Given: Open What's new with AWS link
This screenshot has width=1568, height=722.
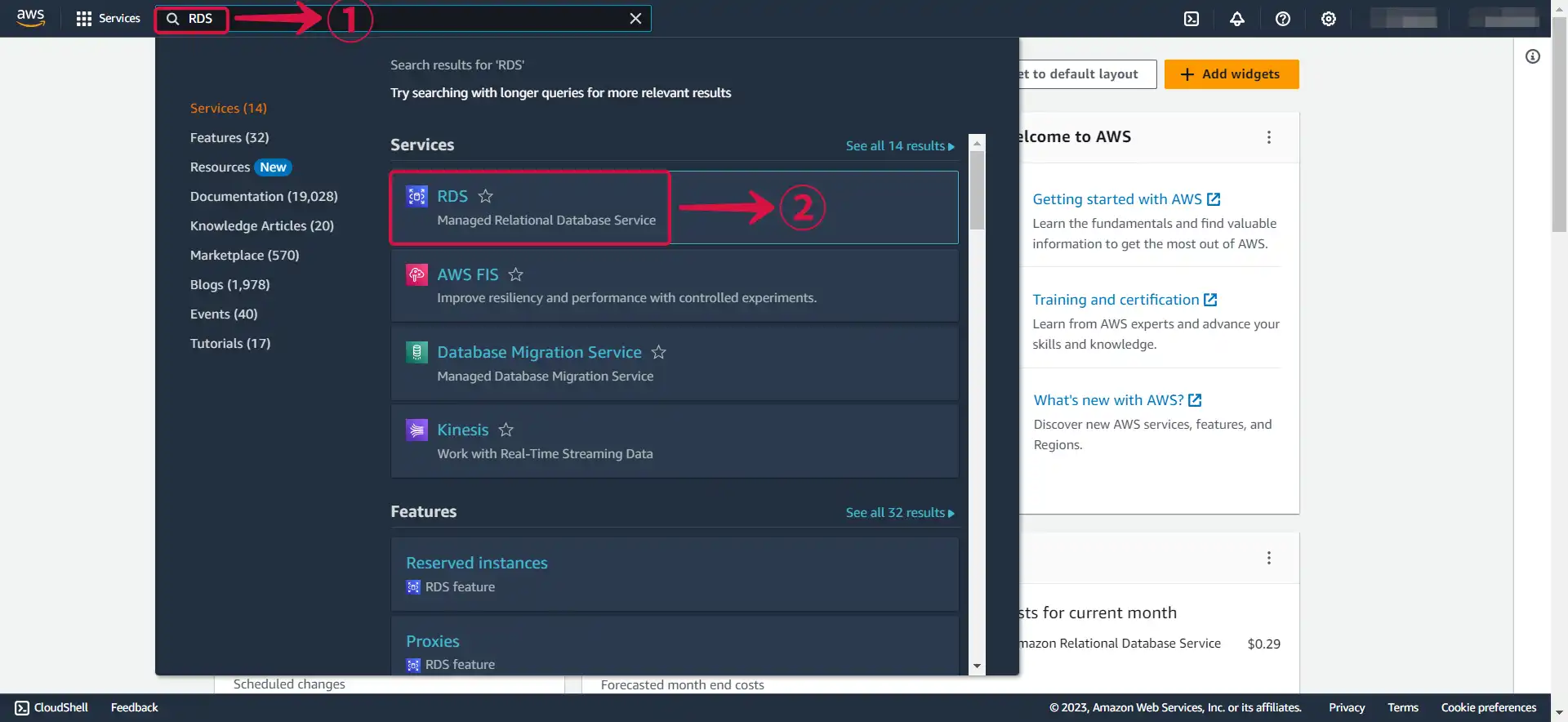Looking at the screenshot, I should [1108, 400].
